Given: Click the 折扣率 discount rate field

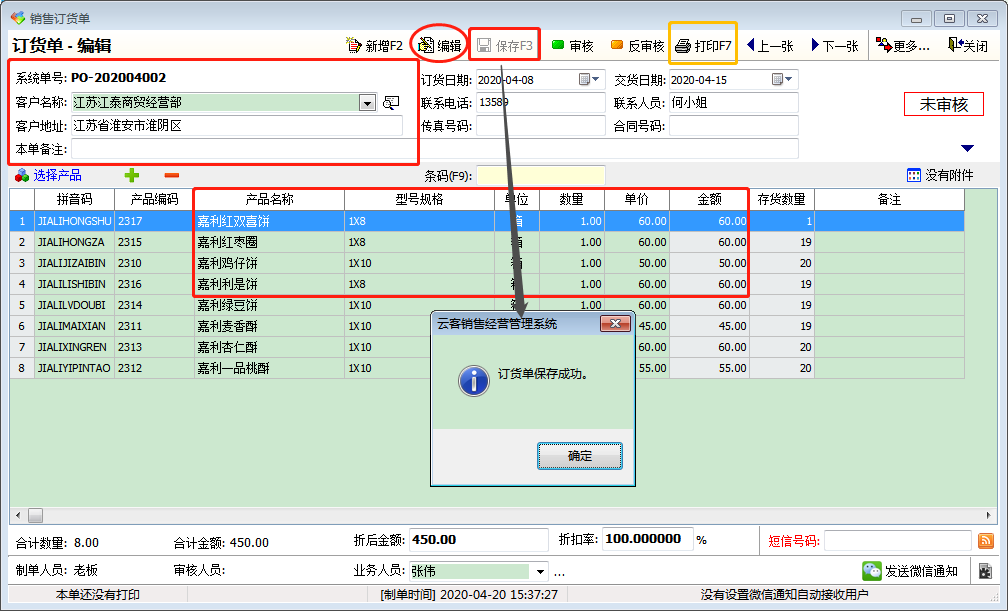Looking at the screenshot, I should pyautogui.click(x=648, y=540).
